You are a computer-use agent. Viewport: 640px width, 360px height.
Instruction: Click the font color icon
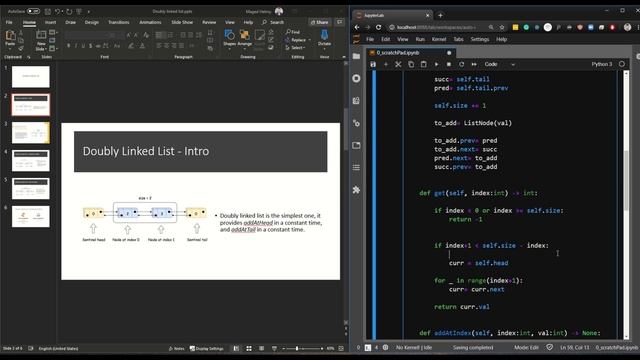click(x=142, y=46)
